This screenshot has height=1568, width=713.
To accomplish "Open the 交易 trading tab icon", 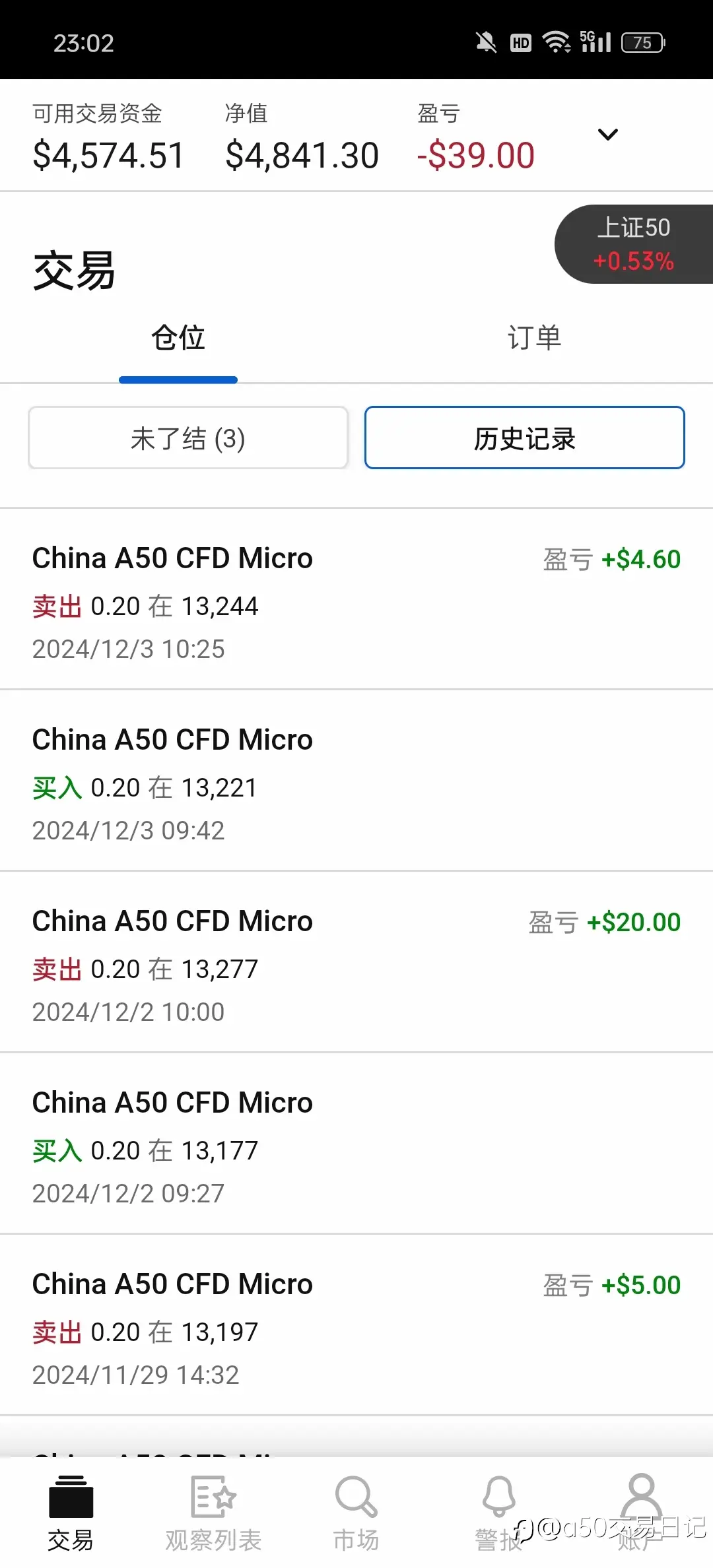I will [x=71, y=1496].
